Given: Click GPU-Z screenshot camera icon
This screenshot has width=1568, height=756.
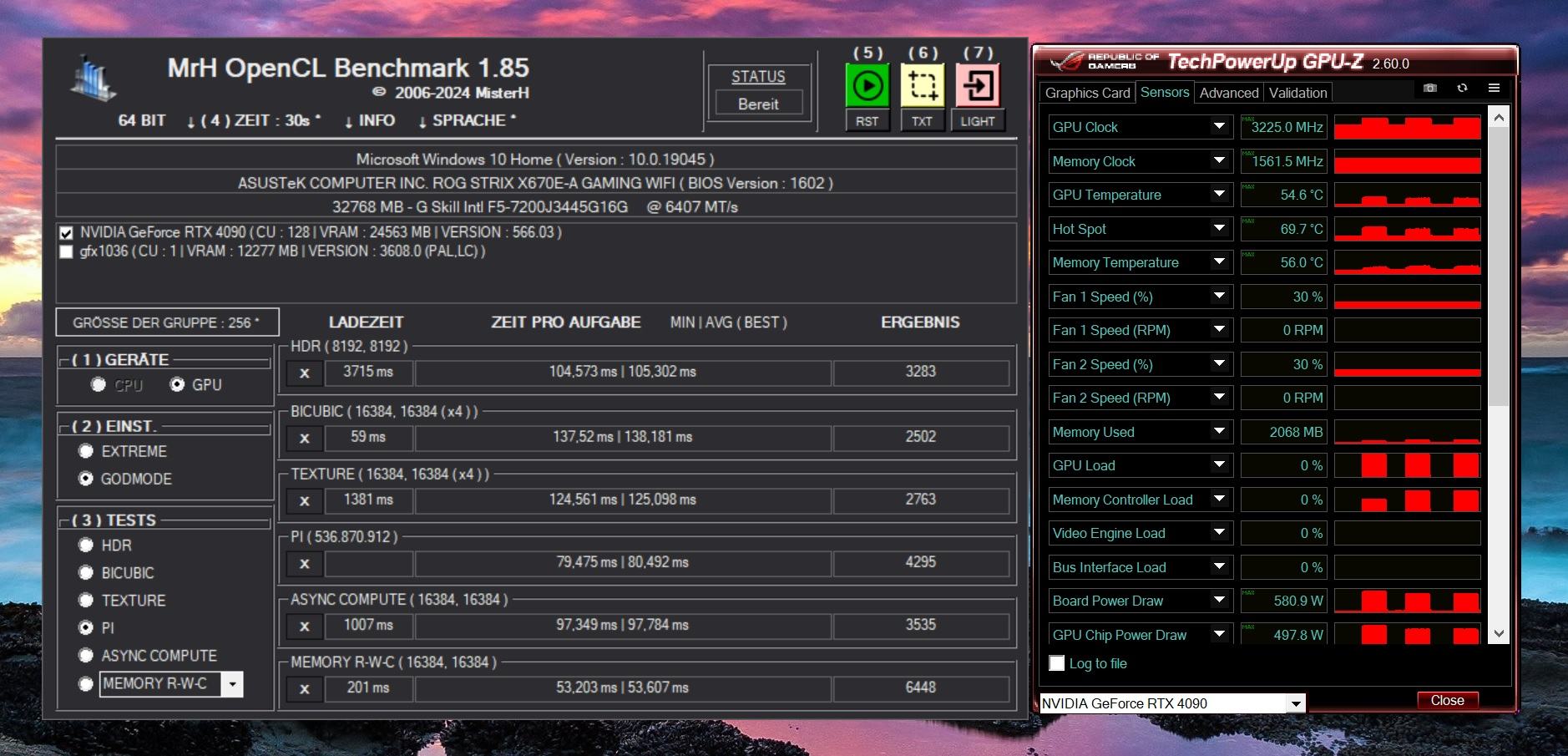Looking at the screenshot, I should click(1430, 88).
